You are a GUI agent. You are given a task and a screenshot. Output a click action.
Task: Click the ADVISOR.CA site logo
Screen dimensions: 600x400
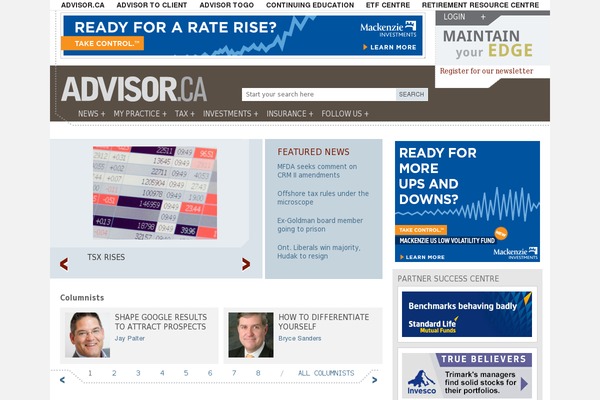pos(134,89)
